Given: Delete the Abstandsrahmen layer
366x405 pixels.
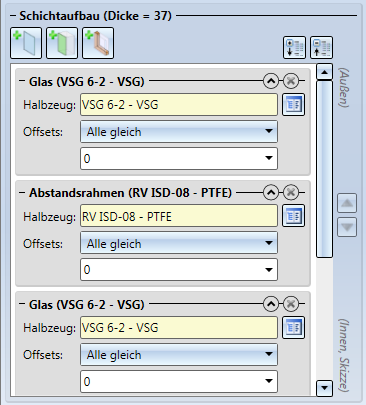Looking at the screenshot, I should coord(291,192).
